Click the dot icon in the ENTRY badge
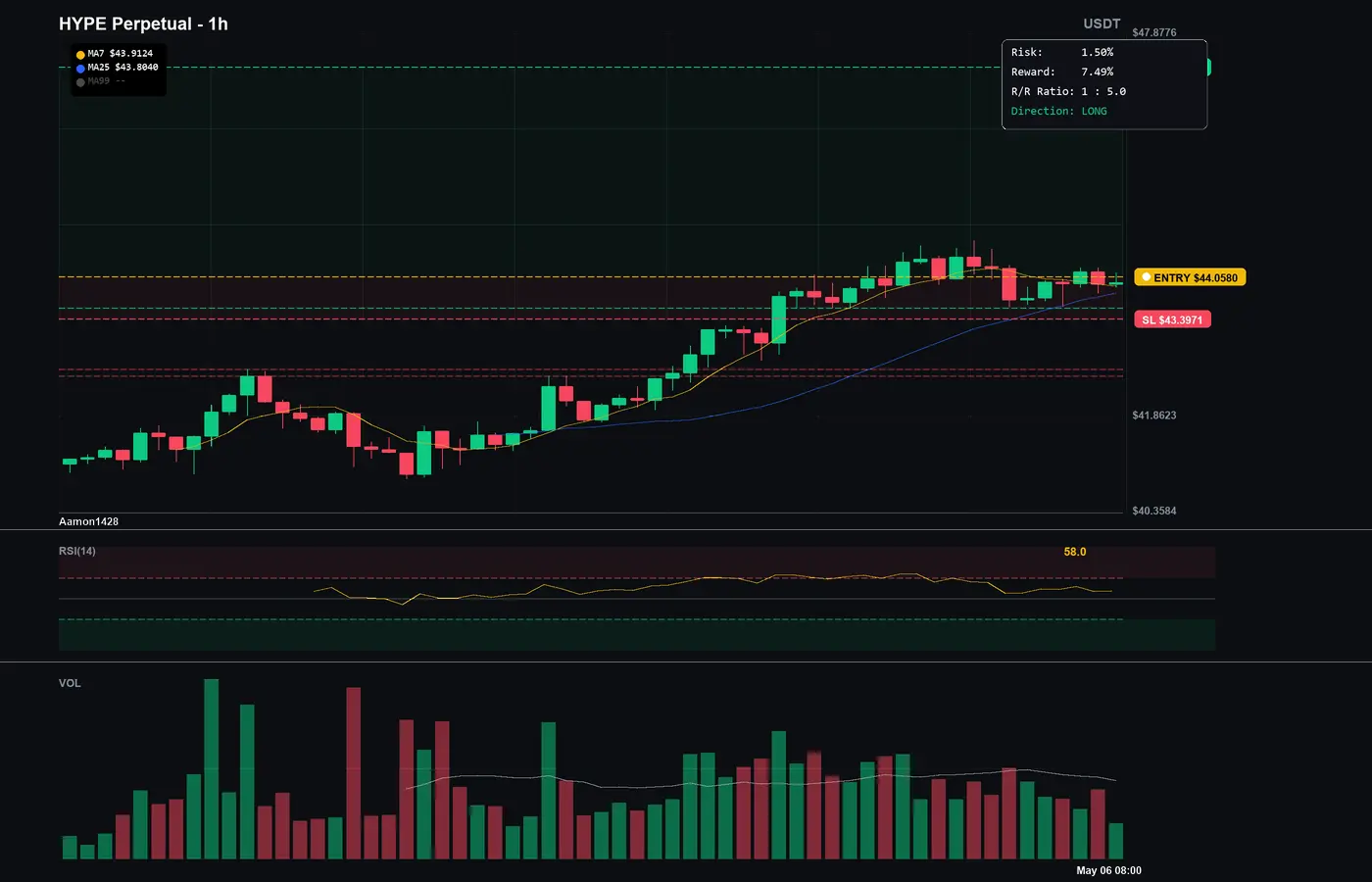Screen dimensions: 1372x882 pyautogui.click(x=1147, y=277)
